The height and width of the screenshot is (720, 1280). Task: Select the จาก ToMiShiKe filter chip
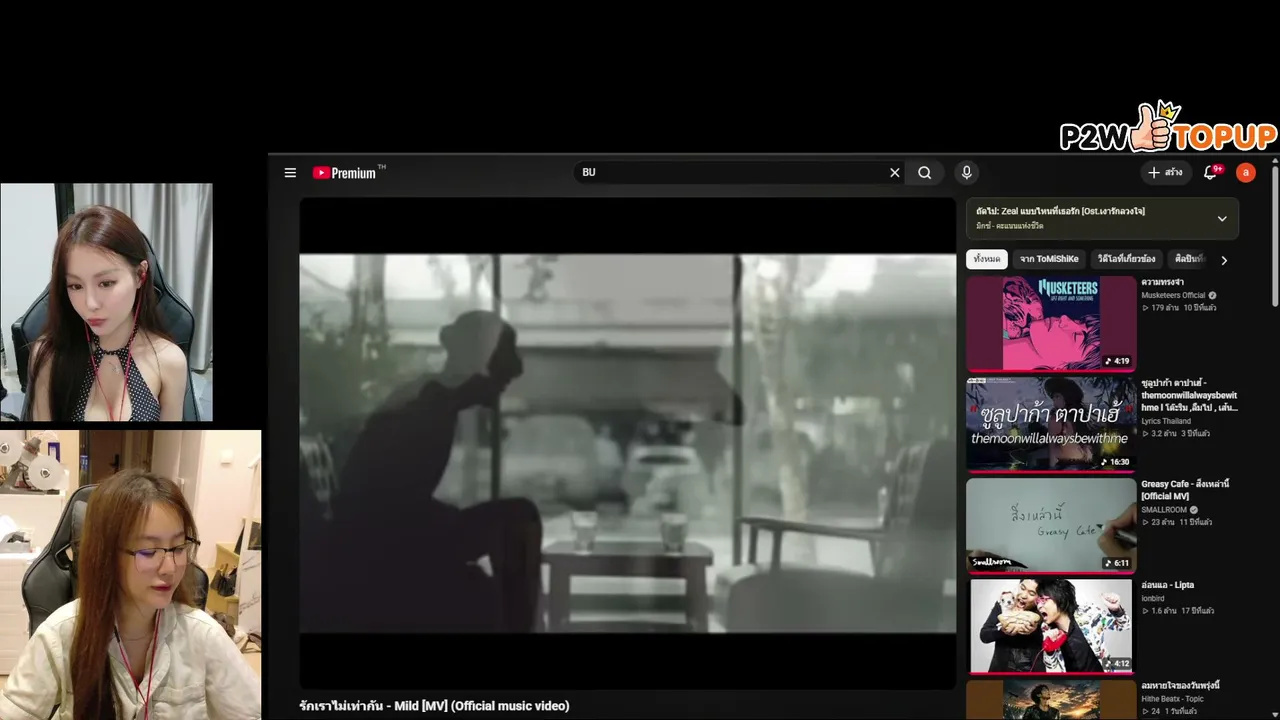pos(1049,259)
